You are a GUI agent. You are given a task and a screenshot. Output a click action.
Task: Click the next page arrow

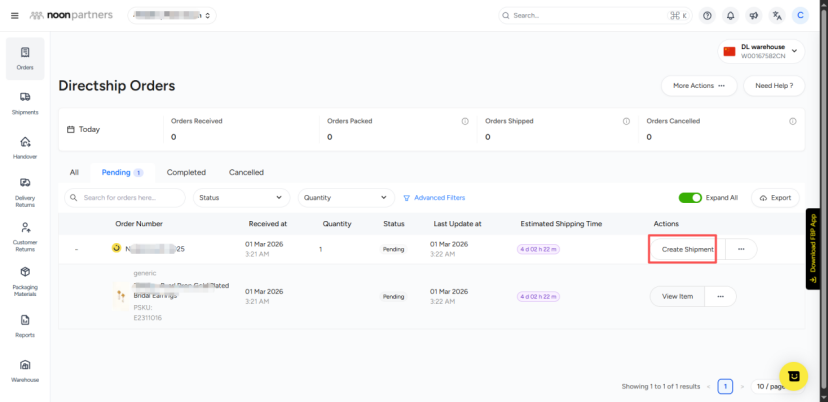742,387
